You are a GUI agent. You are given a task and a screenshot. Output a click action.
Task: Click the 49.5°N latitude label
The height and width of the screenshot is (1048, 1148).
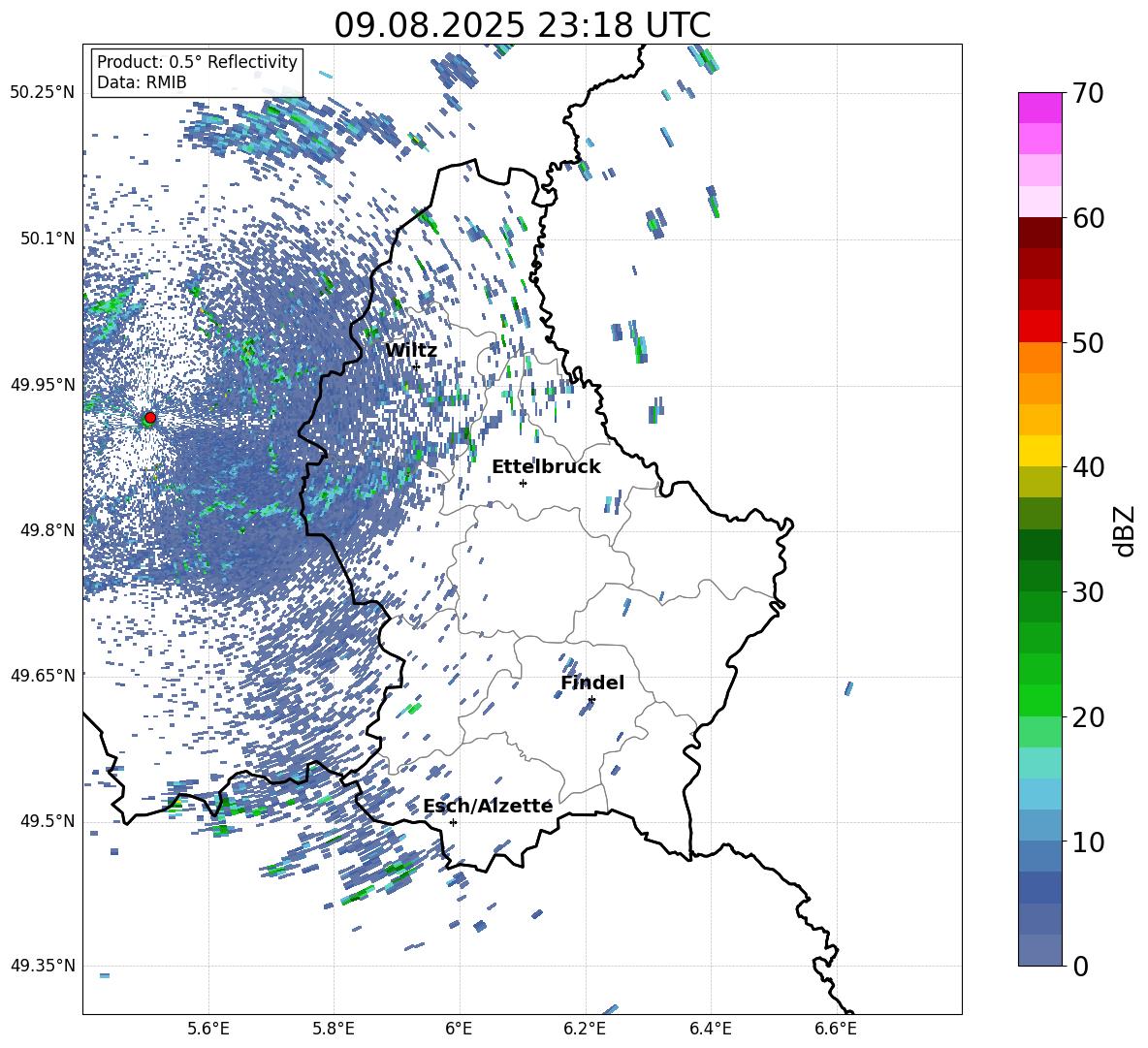[x=47, y=820]
